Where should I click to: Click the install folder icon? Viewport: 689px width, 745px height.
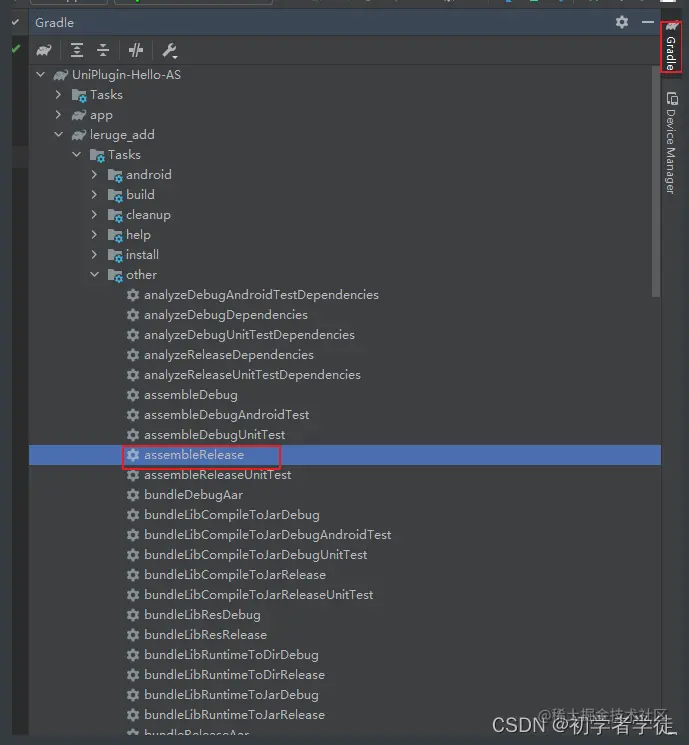click(115, 255)
